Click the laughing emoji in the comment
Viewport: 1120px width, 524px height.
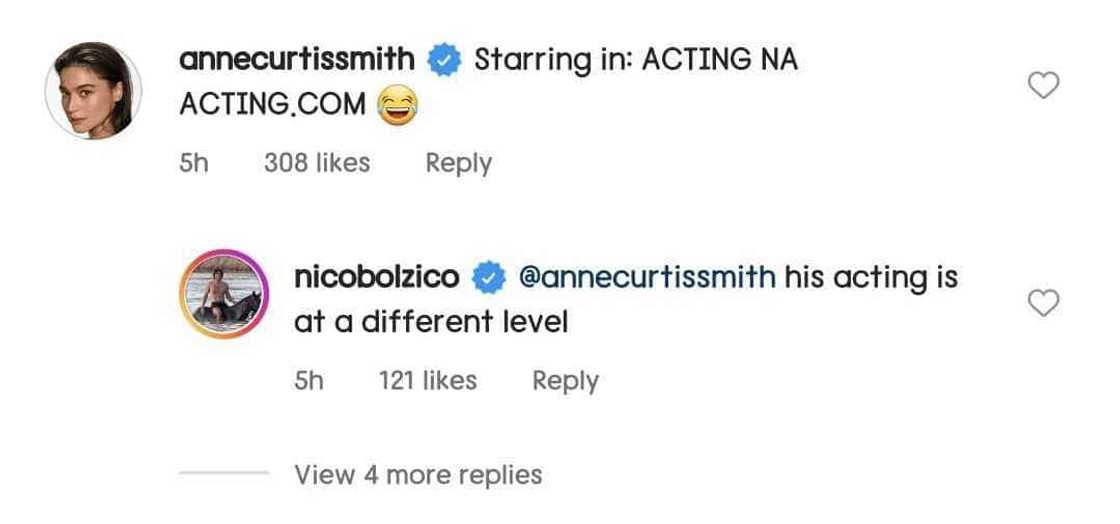[x=398, y=104]
